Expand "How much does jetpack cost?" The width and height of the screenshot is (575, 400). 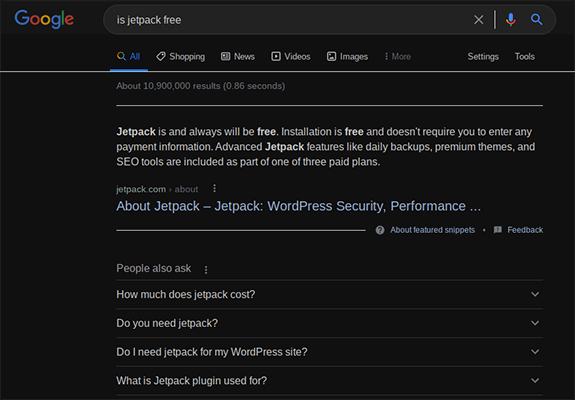point(329,294)
